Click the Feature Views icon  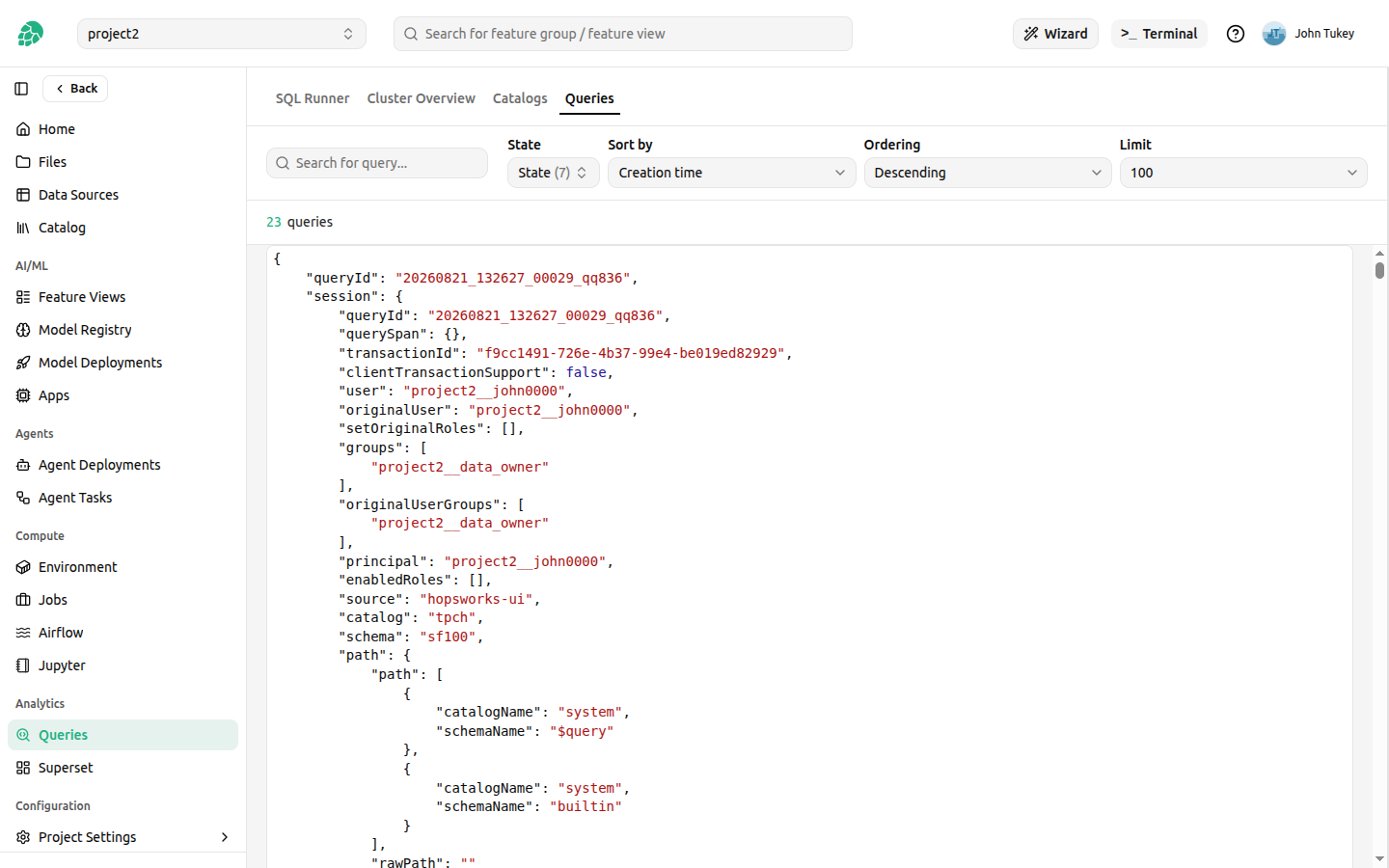[23, 297]
